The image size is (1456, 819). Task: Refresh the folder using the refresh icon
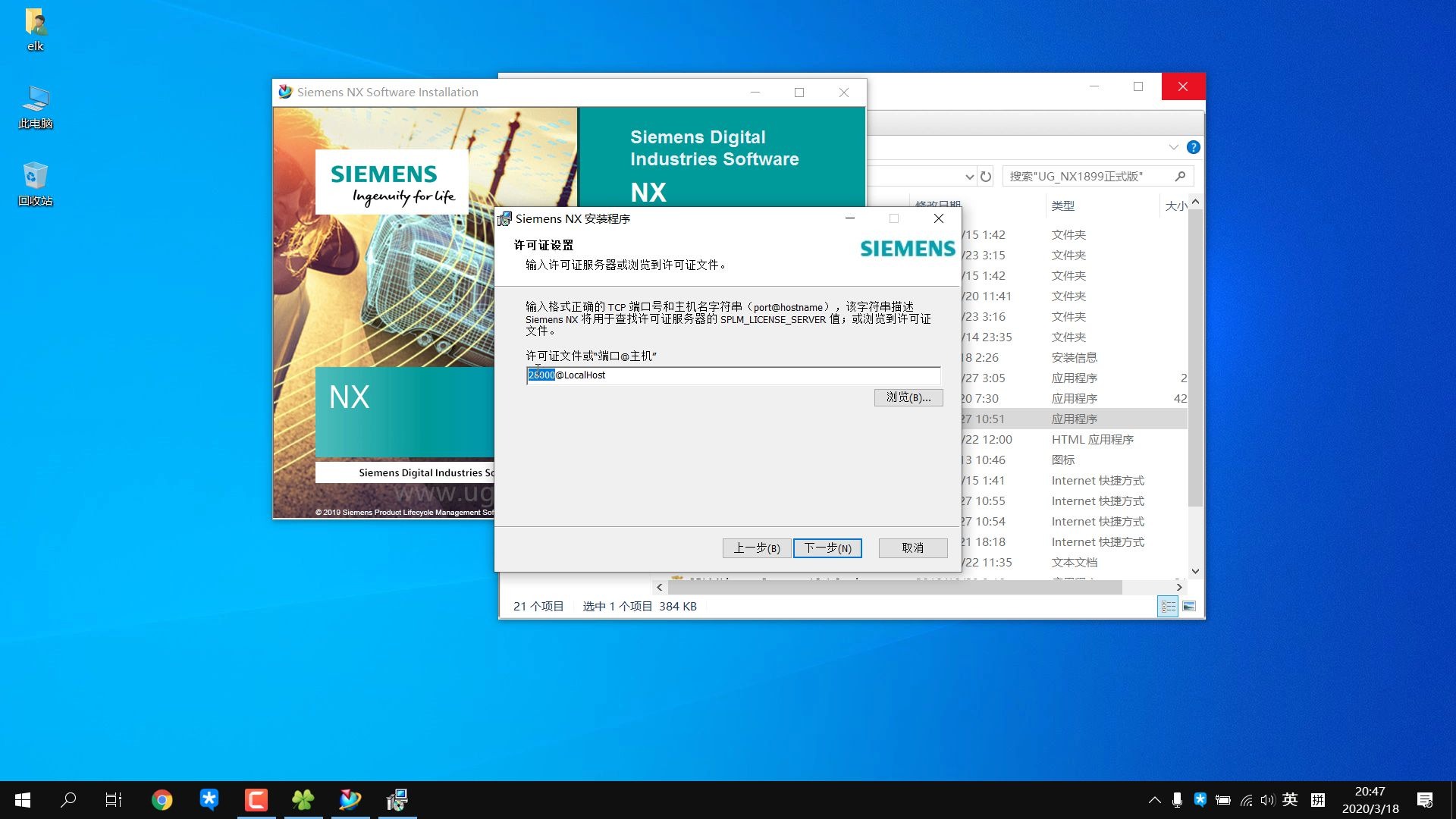click(985, 176)
